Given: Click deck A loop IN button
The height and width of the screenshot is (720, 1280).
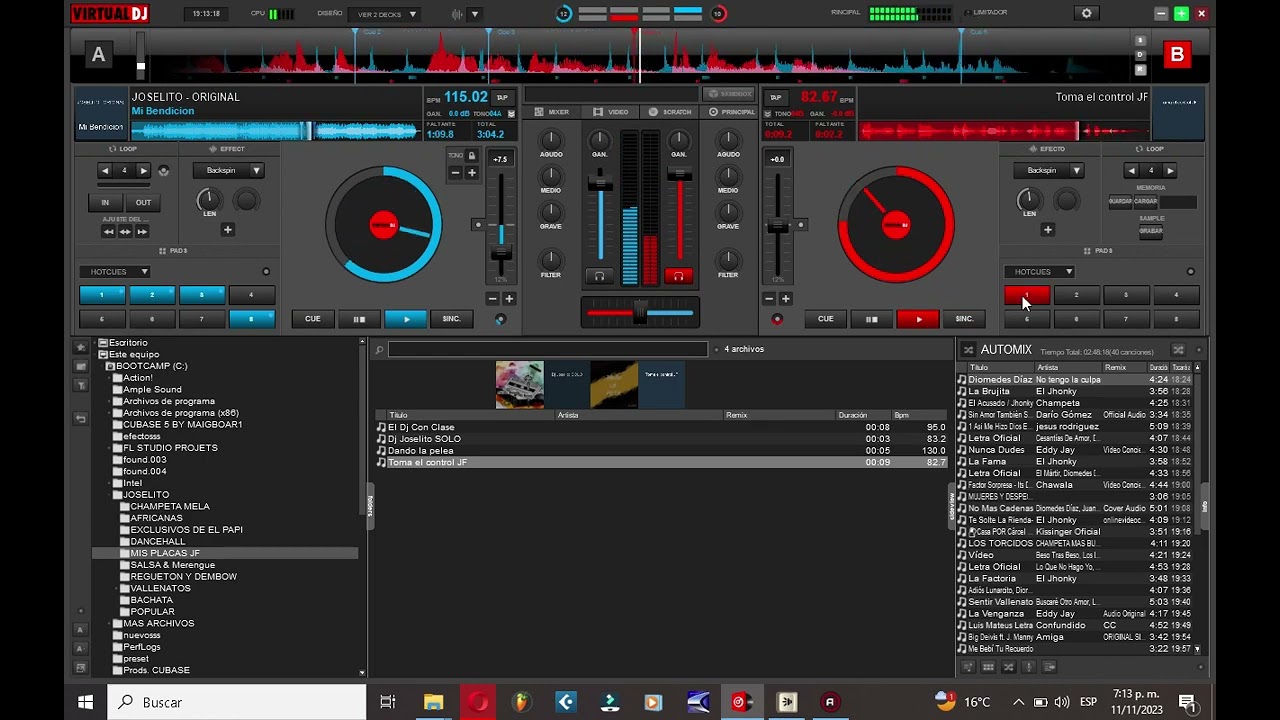Looking at the screenshot, I should point(105,202).
